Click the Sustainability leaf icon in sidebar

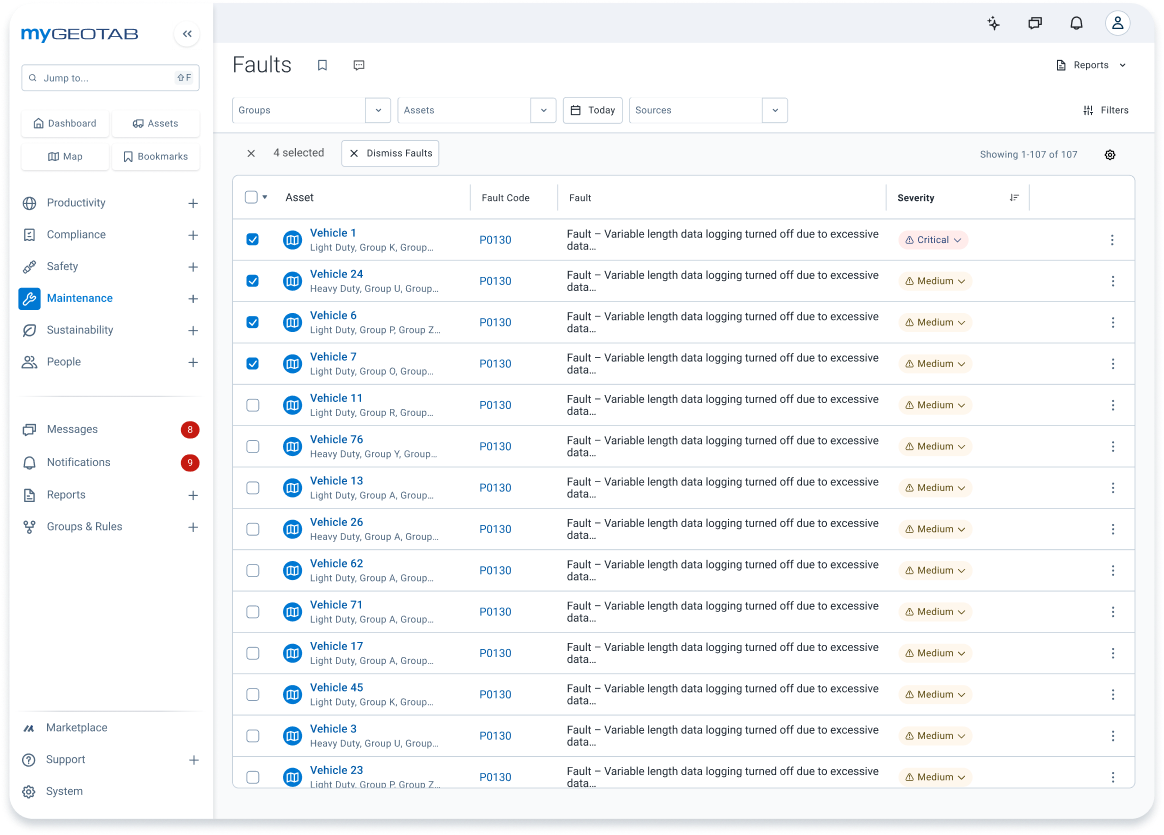(x=30, y=330)
